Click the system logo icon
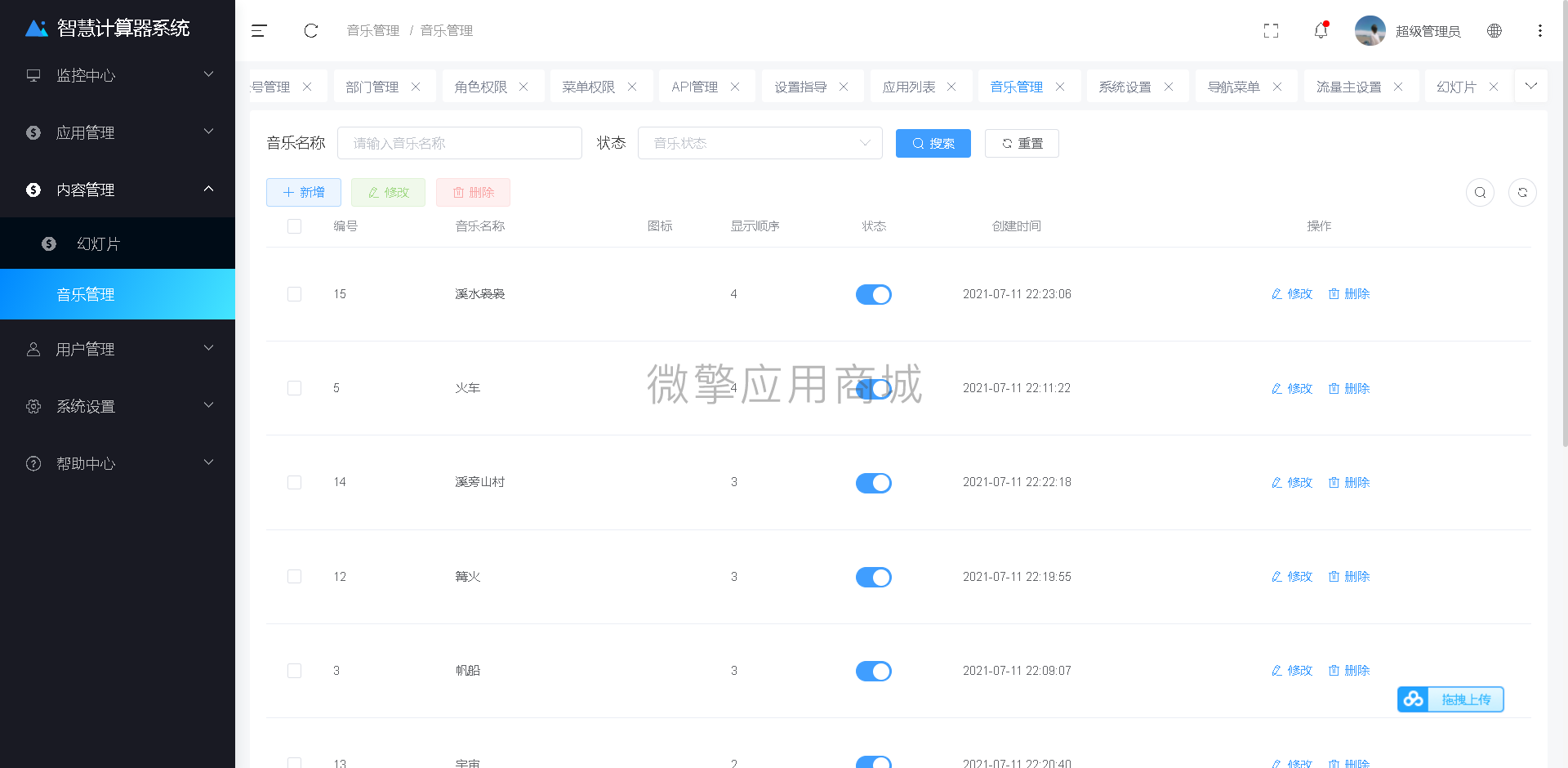 point(37,29)
